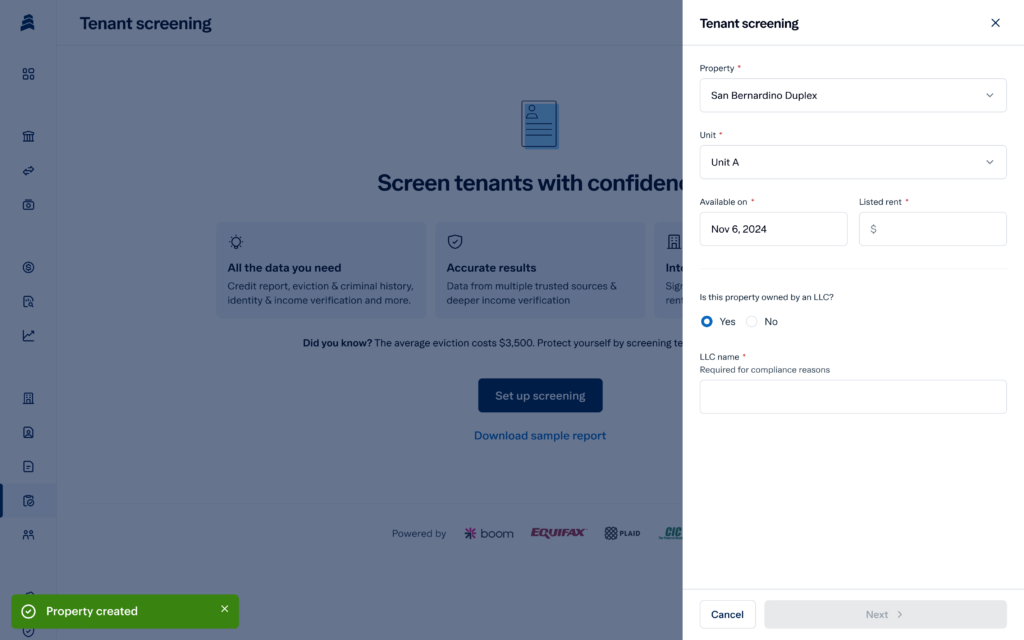Focus the Listed rent input field
Image resolution: width=1024 pixels, height=640 pixels.
point(933,229)
